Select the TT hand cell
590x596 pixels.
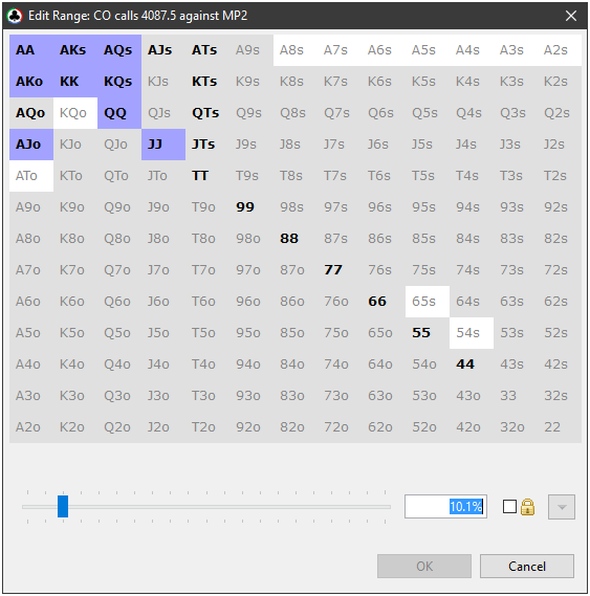208,176
